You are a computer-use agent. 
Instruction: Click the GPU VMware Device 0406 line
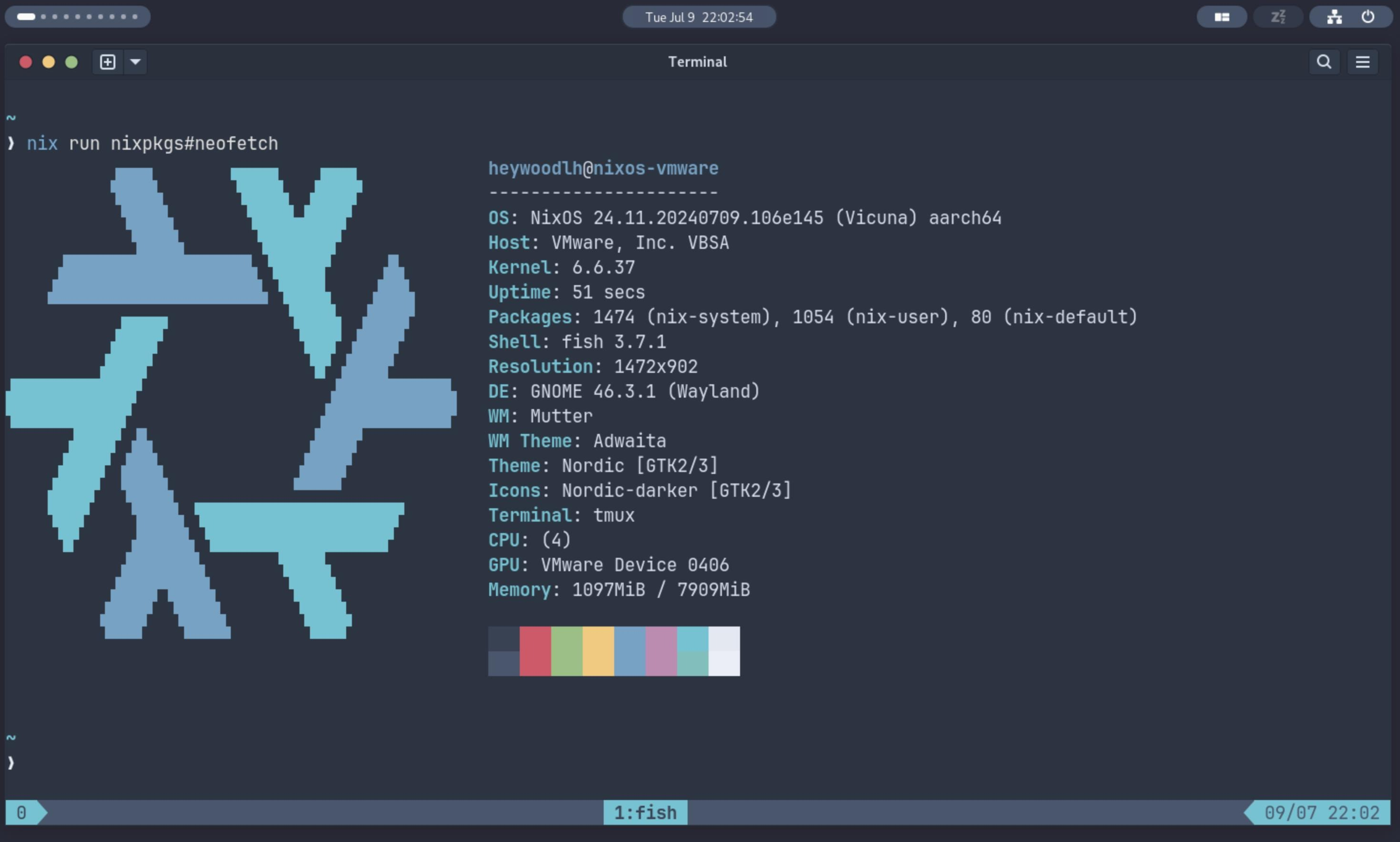click(608, 565)
